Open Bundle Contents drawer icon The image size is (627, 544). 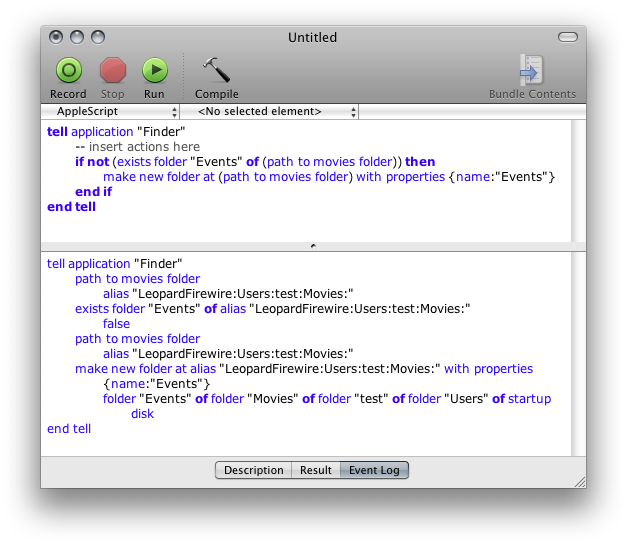(531, 70)
